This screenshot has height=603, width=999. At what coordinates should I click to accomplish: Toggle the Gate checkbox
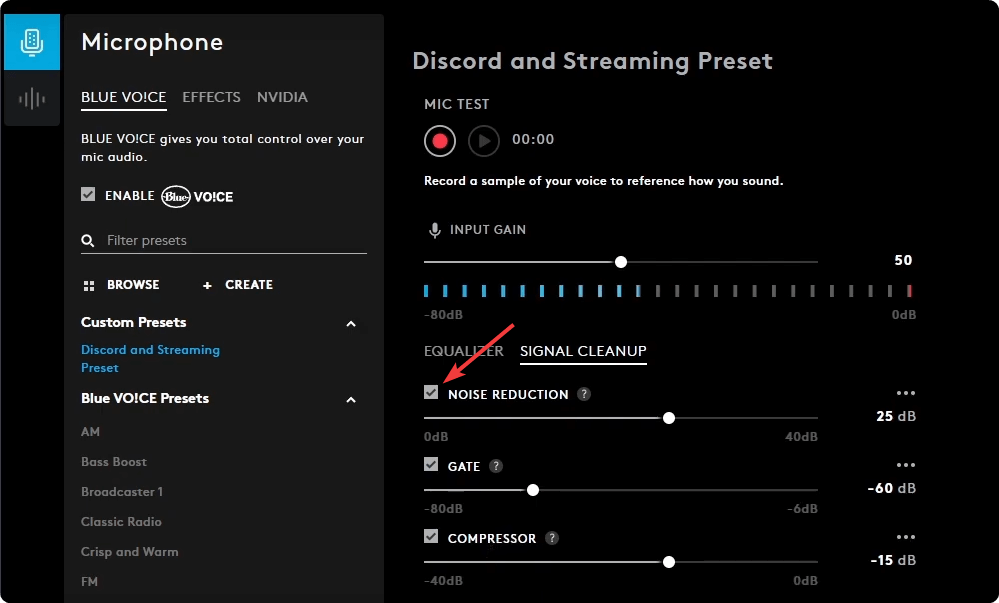point(431,464)
